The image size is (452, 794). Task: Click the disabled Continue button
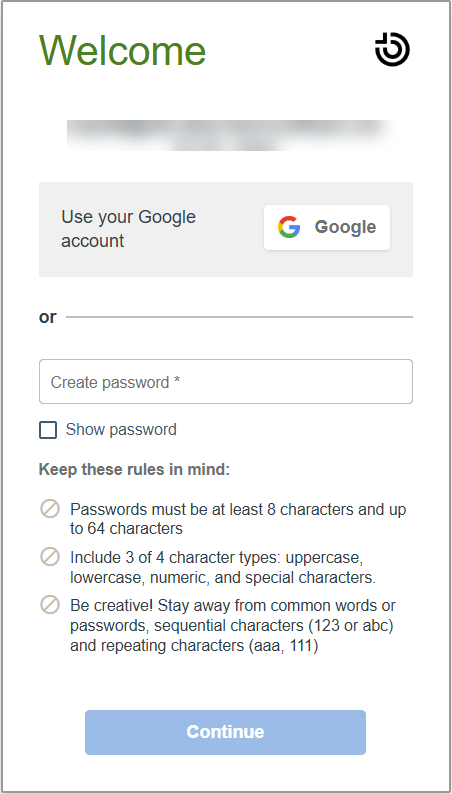tap(225, 732)
